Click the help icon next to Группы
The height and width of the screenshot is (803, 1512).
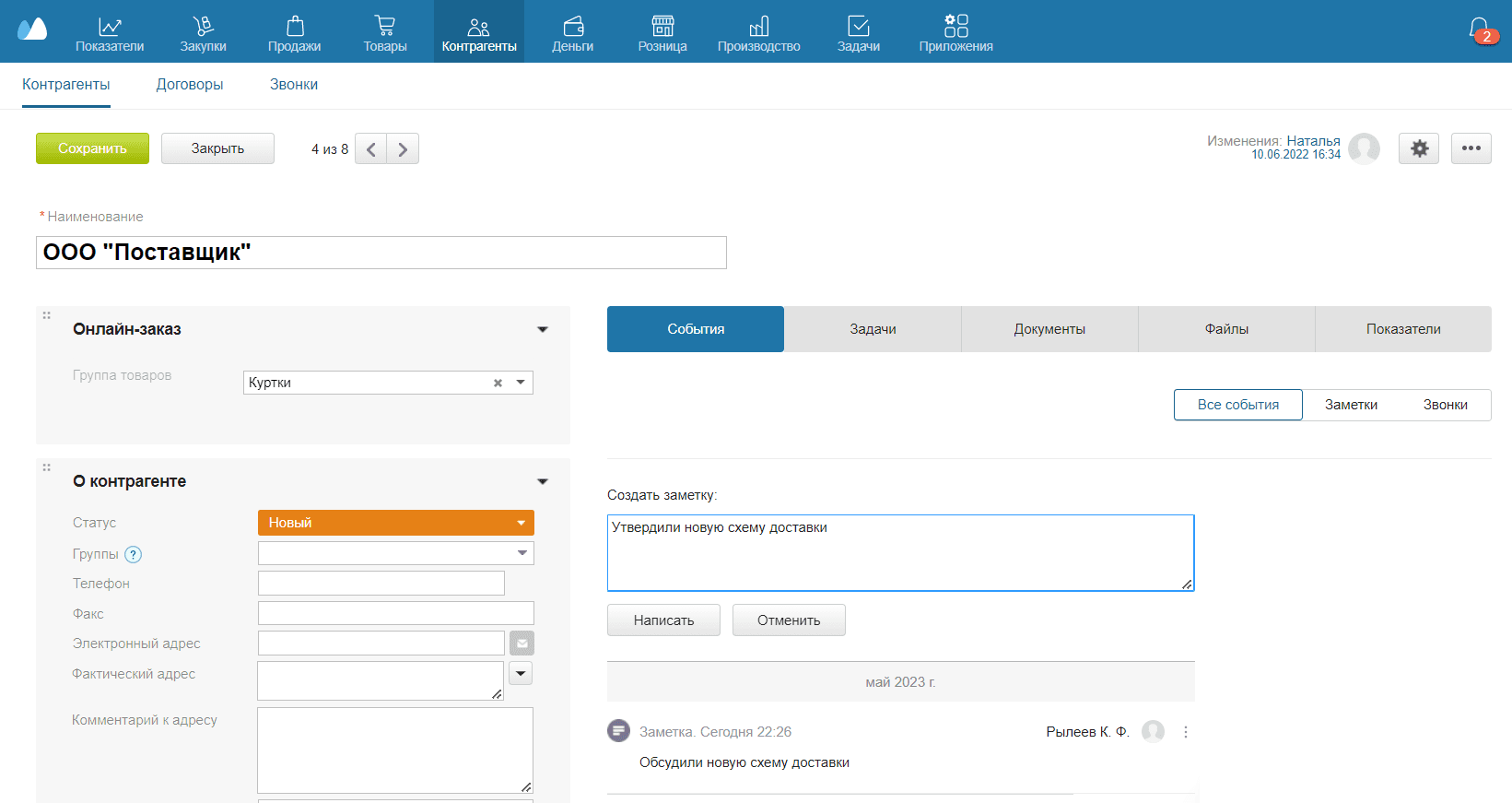(134, 554)
